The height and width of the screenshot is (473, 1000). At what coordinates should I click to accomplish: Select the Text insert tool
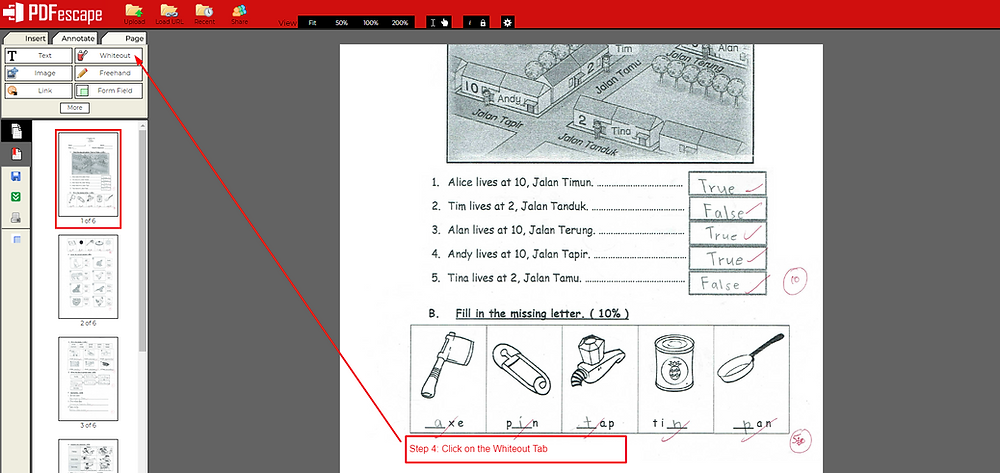[x=38, y=55]
